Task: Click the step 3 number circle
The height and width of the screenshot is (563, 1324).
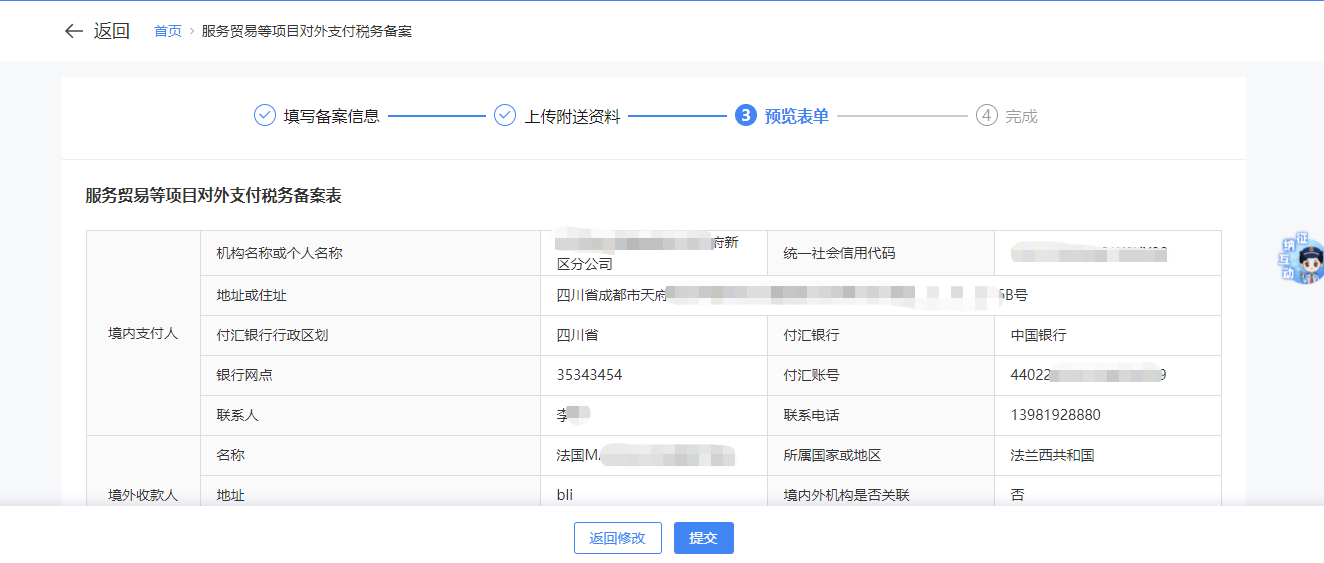Action: point(745,116)
